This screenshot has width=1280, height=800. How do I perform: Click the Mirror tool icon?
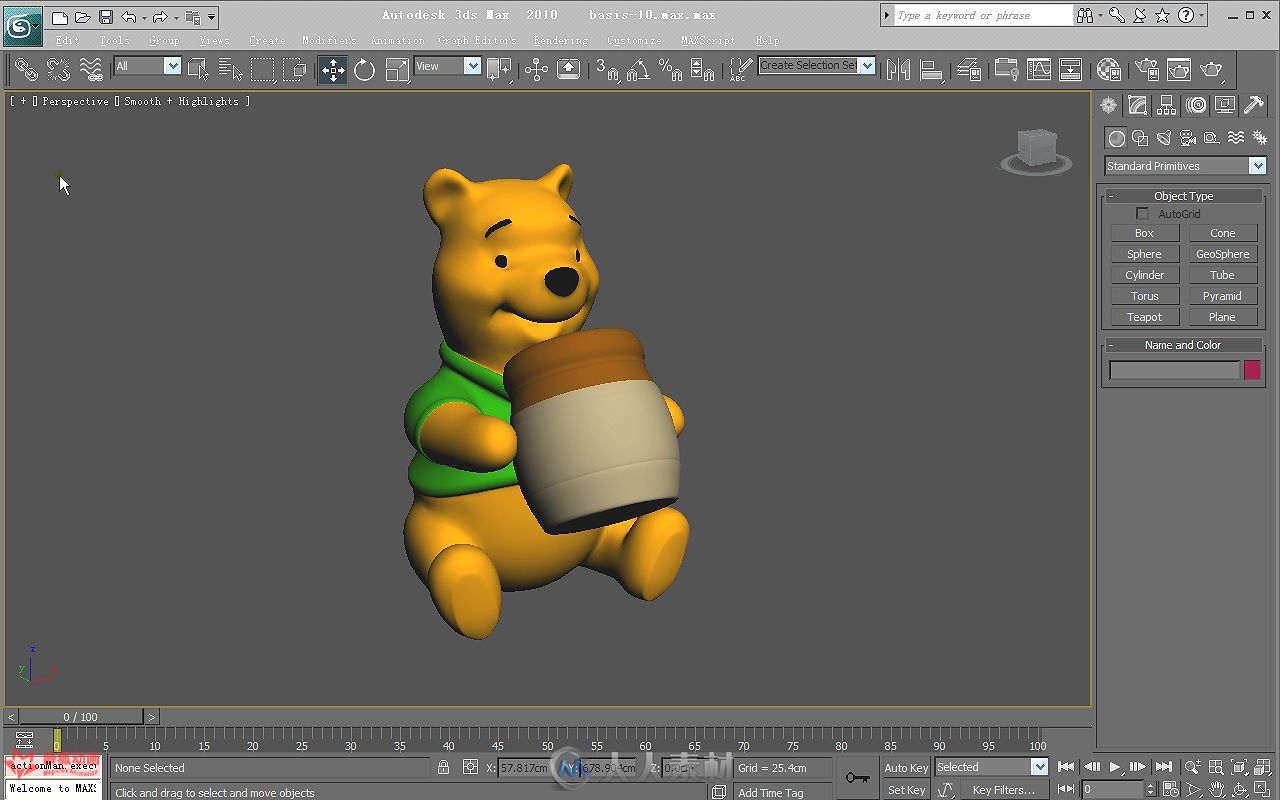[899, 69]
